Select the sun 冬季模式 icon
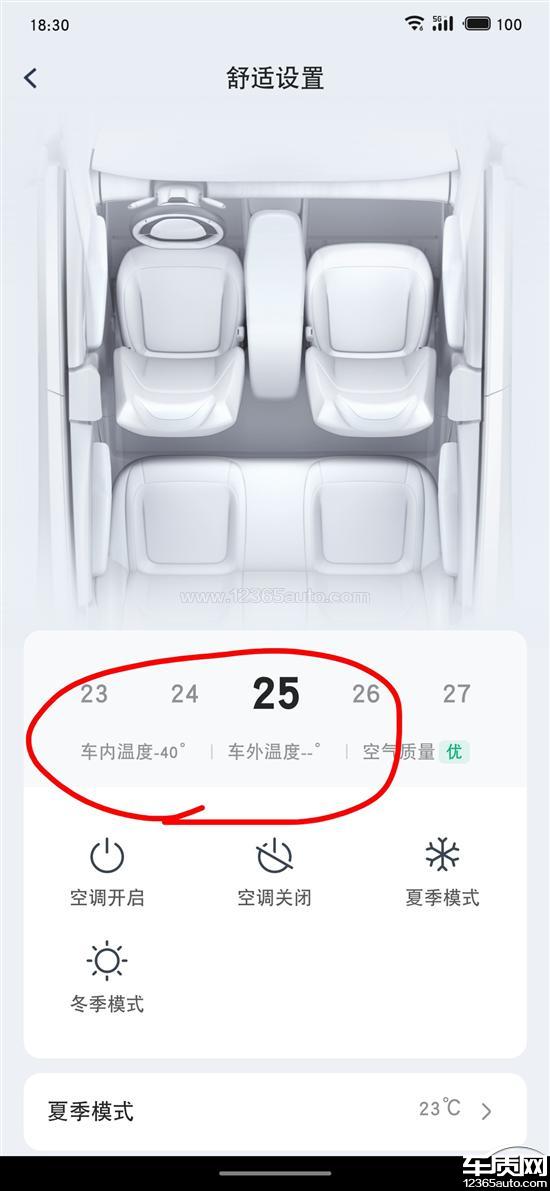The image size is (550, 1191). pos(106,961)
